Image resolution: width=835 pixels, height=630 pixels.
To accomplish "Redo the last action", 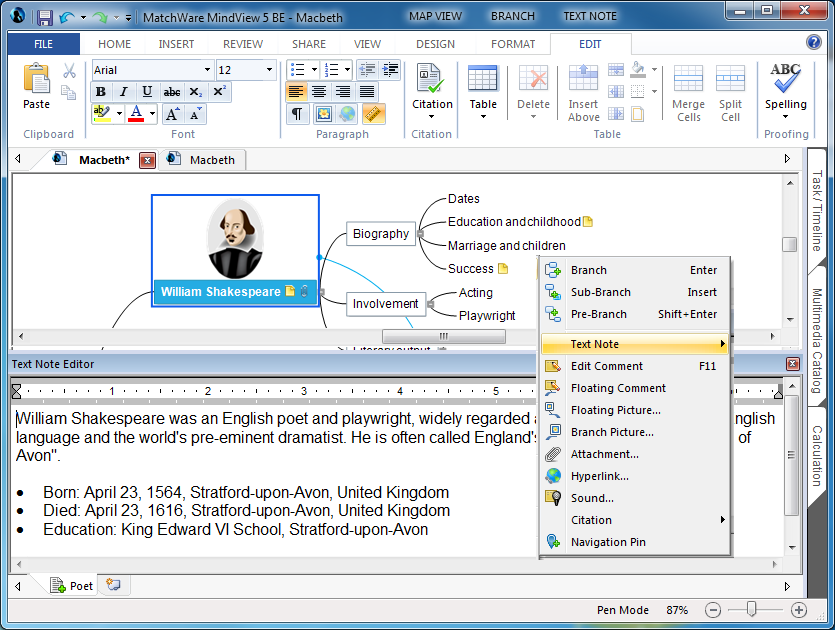I will (x=100, y=18).
